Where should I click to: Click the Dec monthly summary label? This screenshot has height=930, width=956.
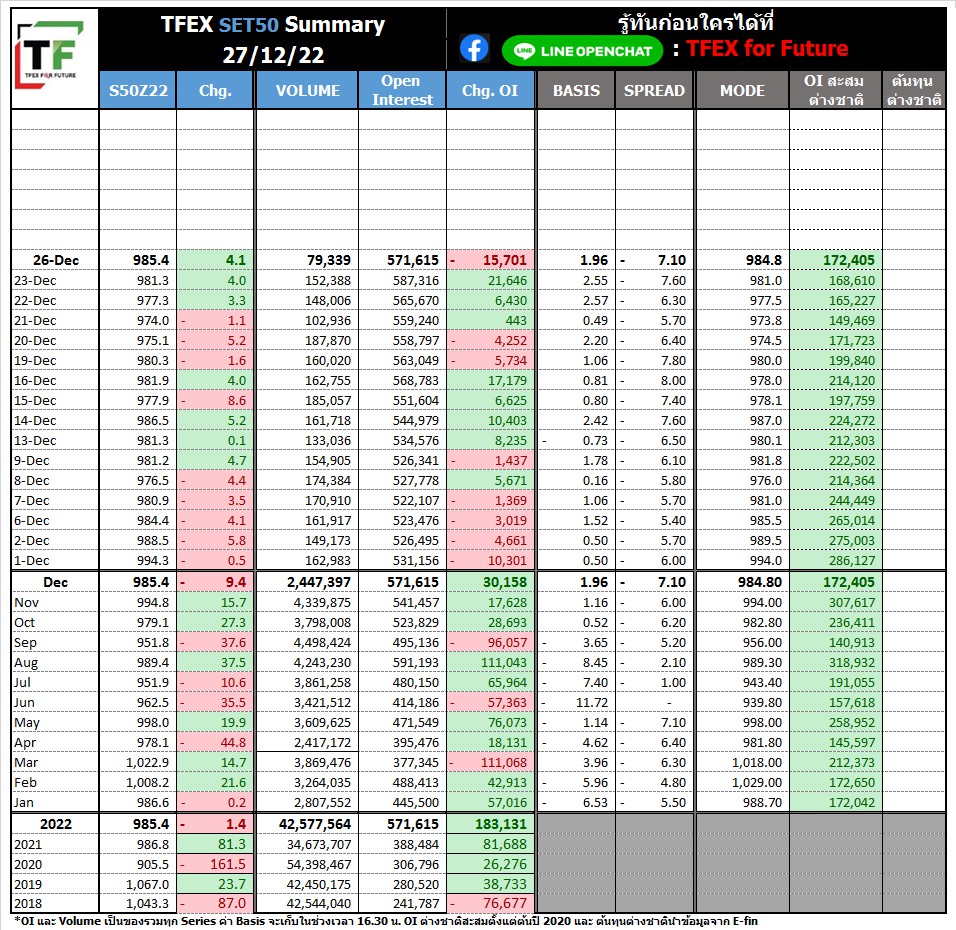pos(55,582)
